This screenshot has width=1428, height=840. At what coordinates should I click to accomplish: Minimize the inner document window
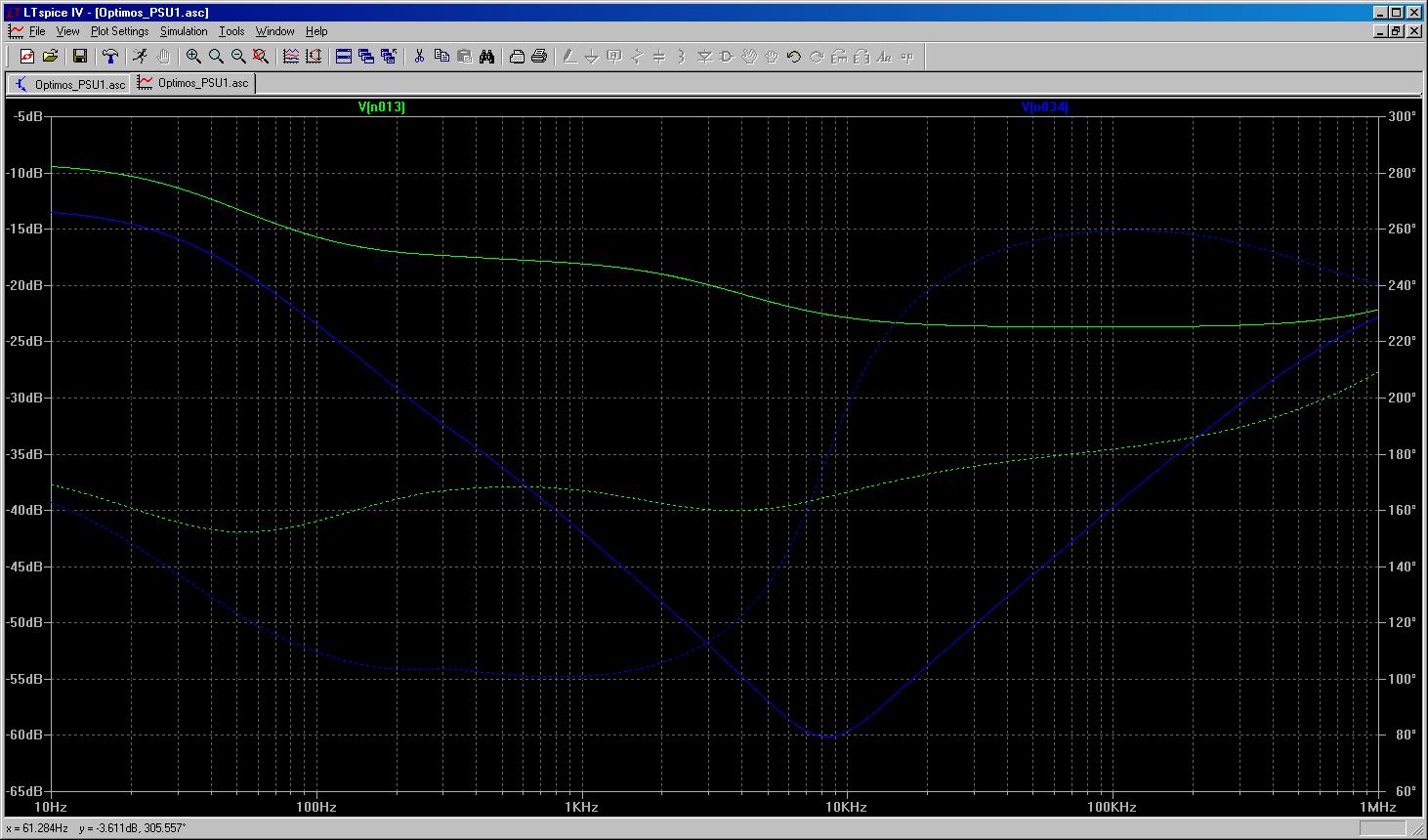click(1379, 31)
